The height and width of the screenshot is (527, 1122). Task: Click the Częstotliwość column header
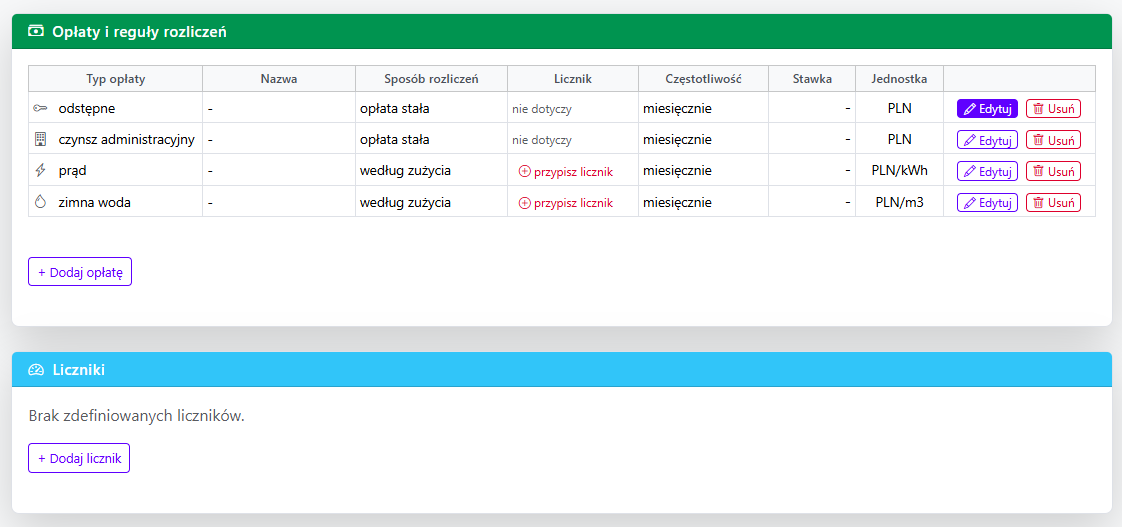click(703, 79)
